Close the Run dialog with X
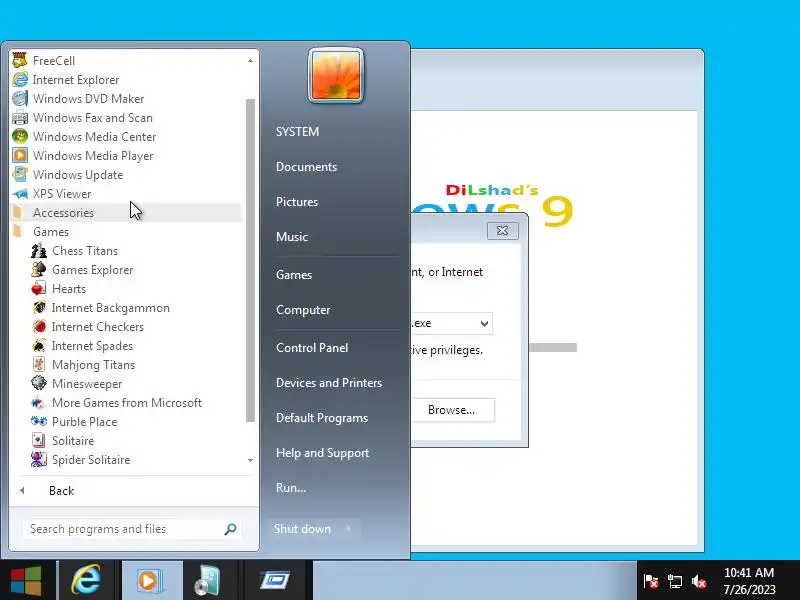The height and width of the screenshot is (600, 800). click(503, 231)
